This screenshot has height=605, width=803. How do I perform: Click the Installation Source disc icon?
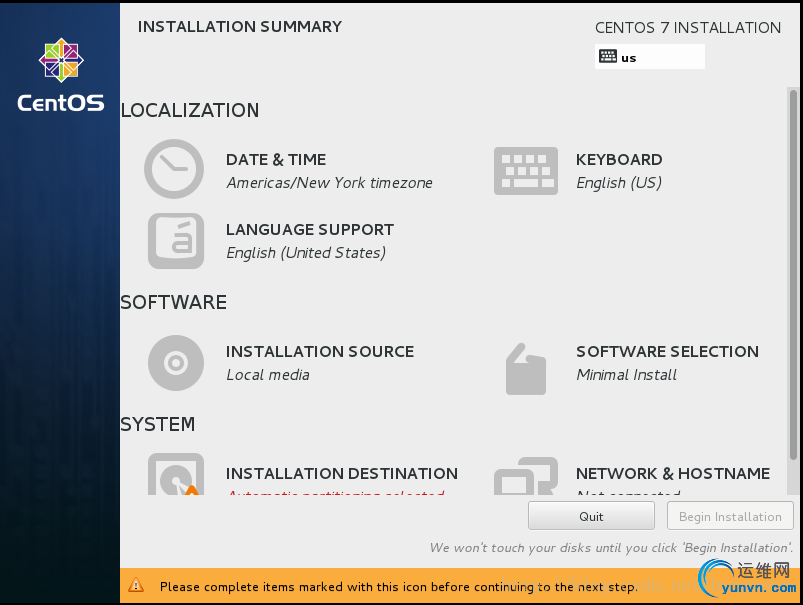pyautogui.click(x=176, y=363)
